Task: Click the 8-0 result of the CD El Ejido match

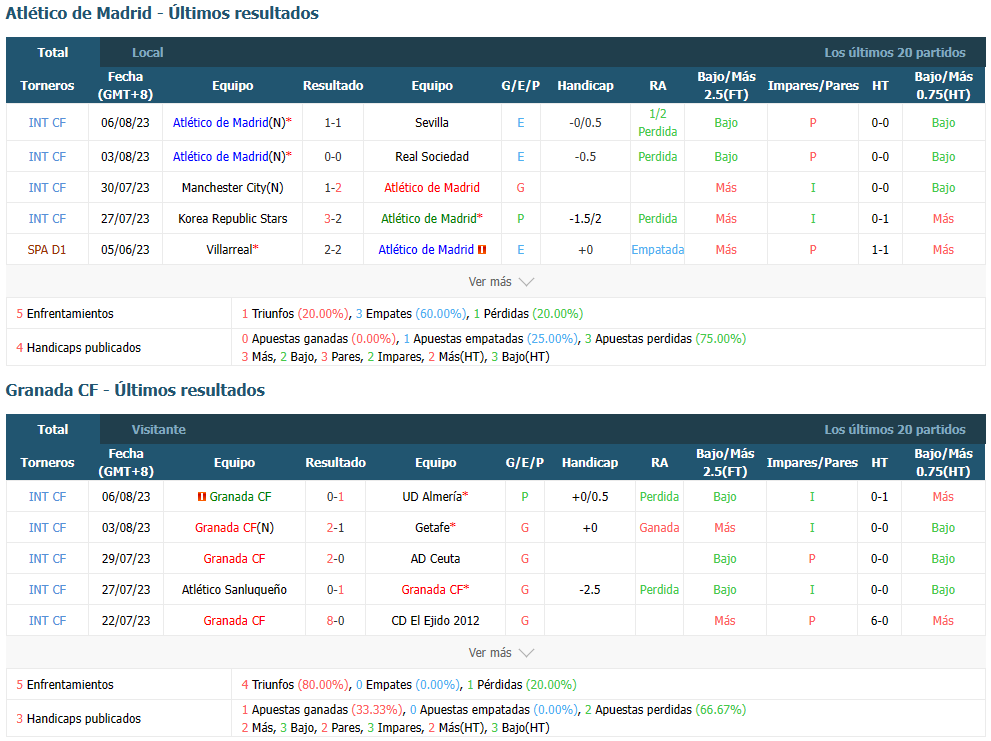Action: 336,621
